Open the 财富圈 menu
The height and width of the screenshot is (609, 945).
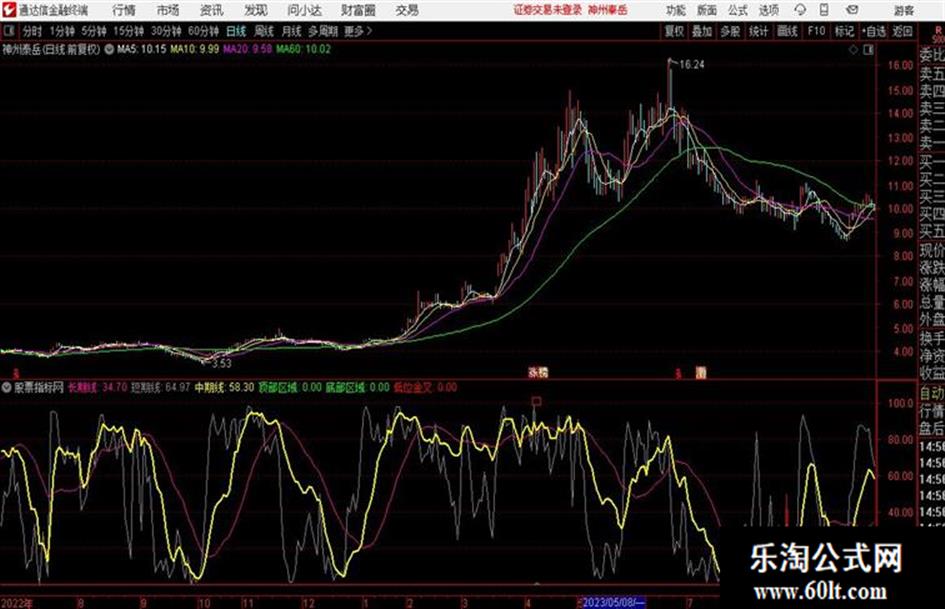click(358, 10)
